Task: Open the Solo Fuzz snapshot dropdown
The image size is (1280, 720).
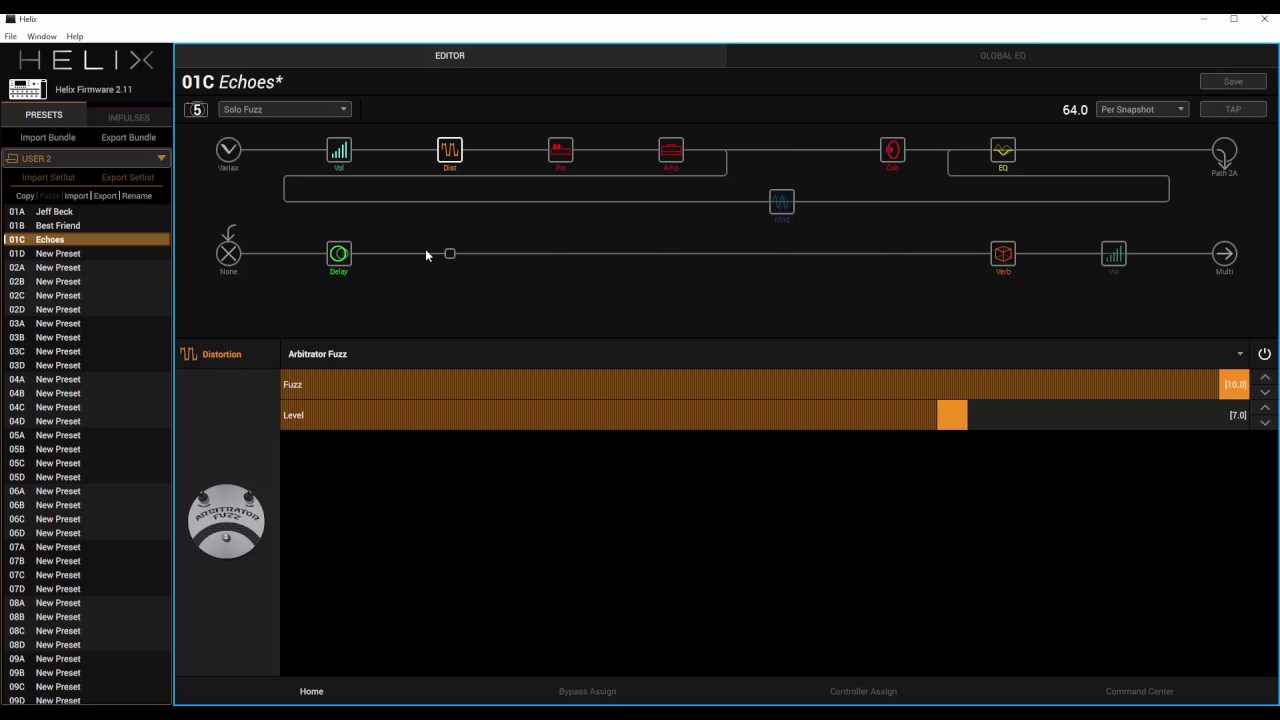Action: point(285,109)
